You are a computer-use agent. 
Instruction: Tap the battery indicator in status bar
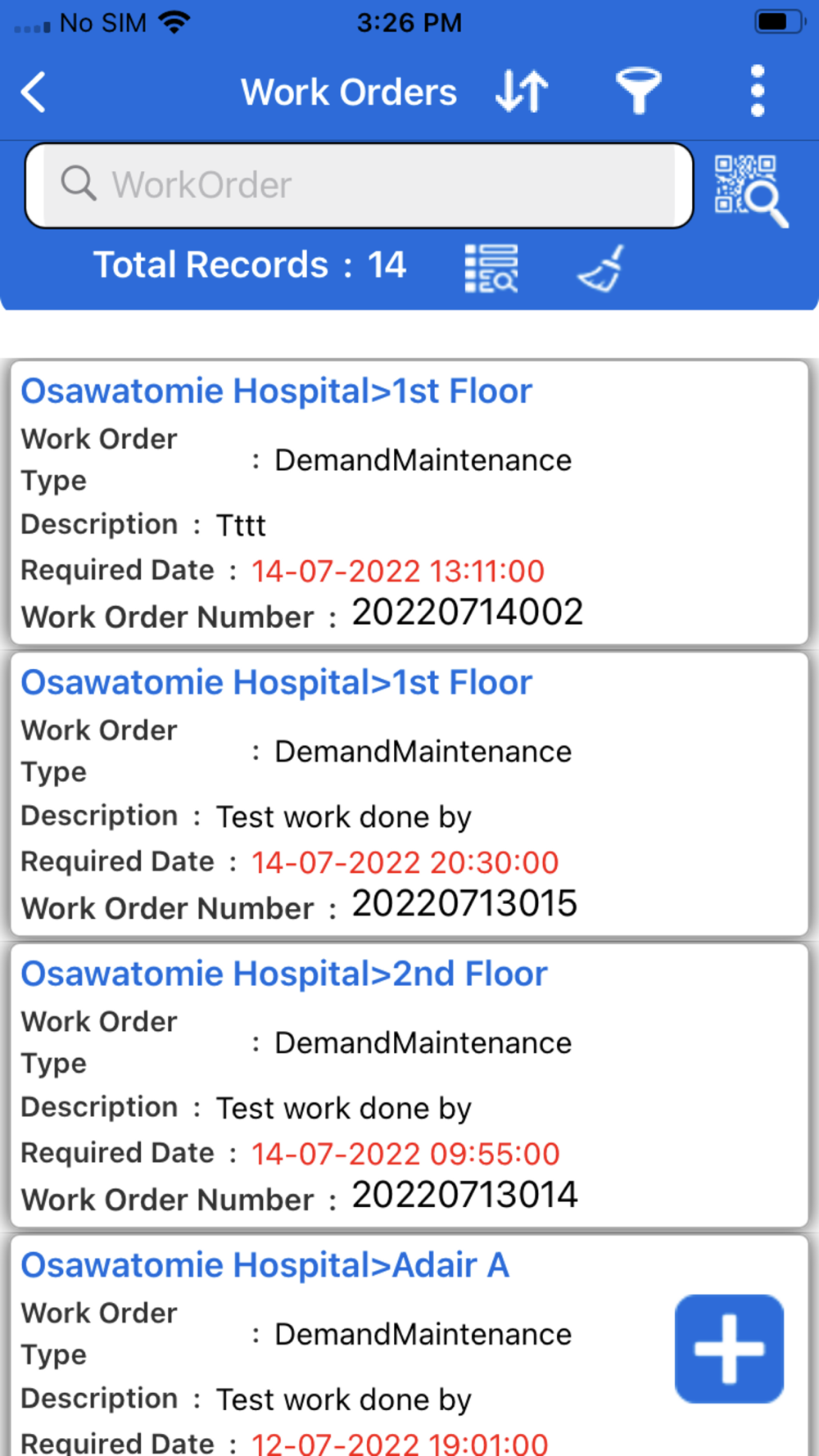tap(778, 22)
